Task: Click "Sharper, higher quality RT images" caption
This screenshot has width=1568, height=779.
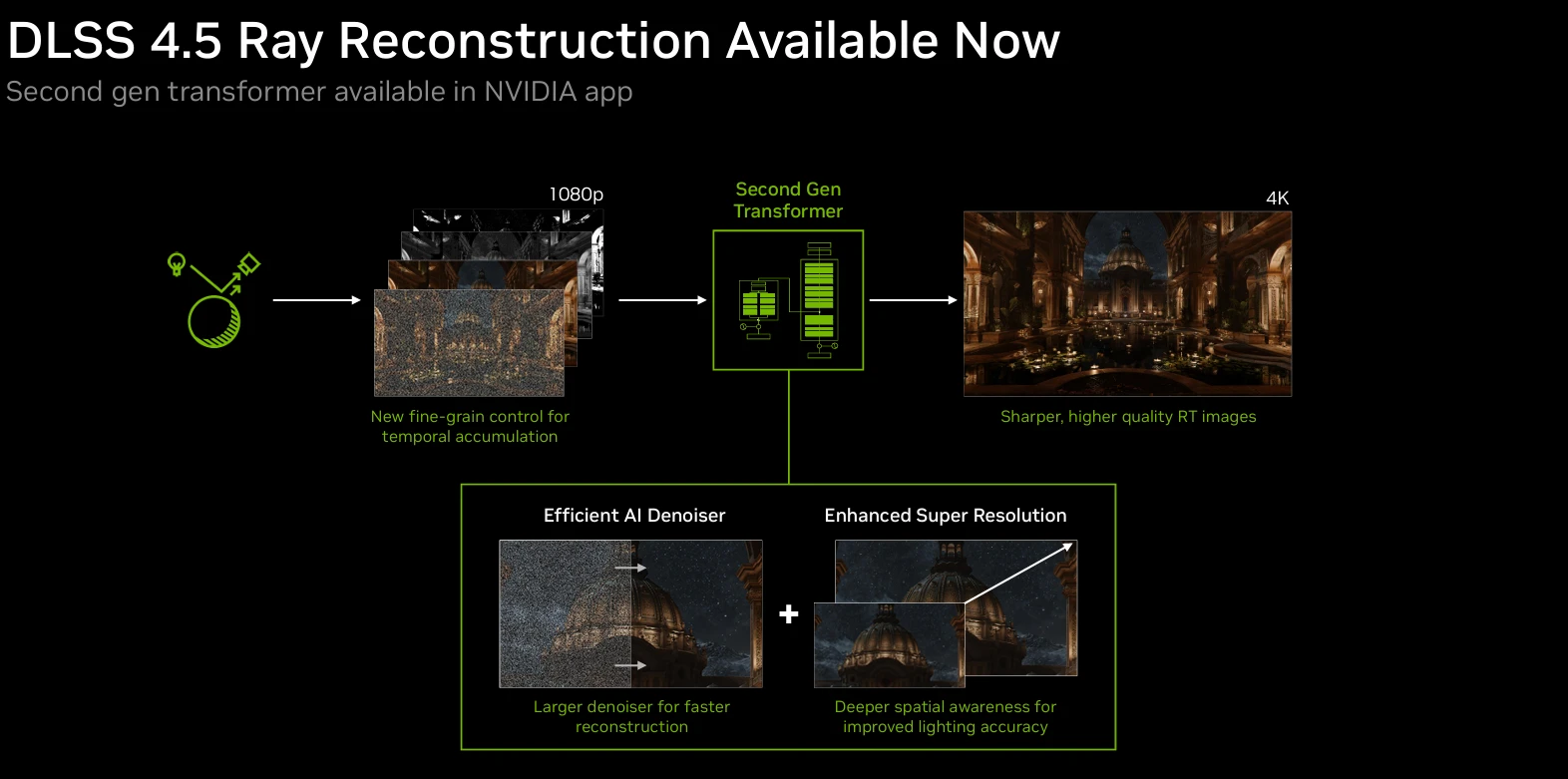Action: 1128,417
